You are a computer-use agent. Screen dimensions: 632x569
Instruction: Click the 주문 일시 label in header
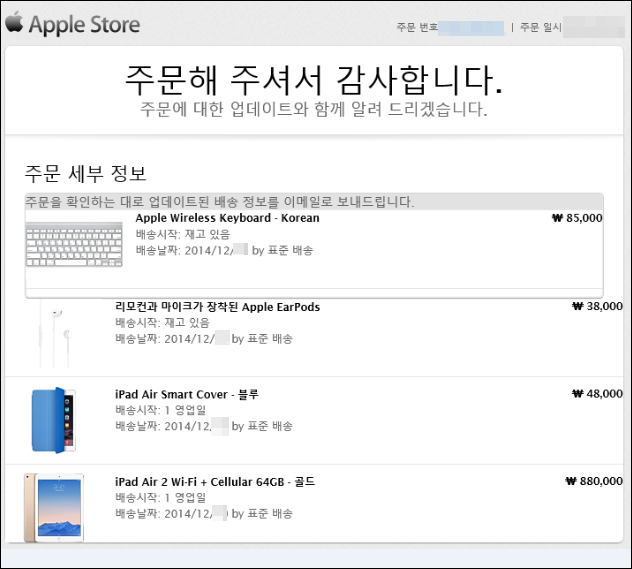tap(541, 27)
